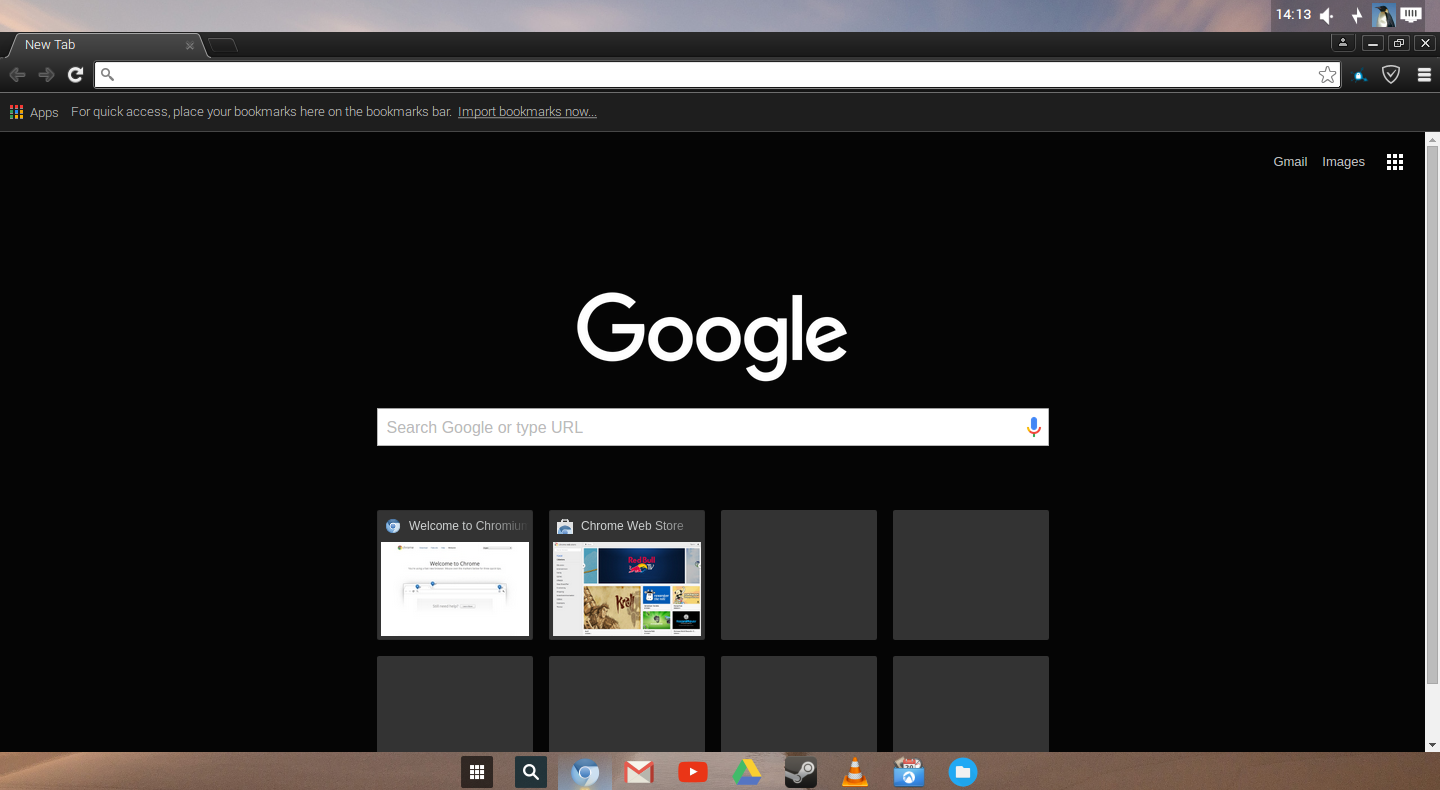Image resolution: width=1440 pixels, height=790 pixels.
Task: Focus the Search Google or type URL box
Action: click(x=712, y=427)
